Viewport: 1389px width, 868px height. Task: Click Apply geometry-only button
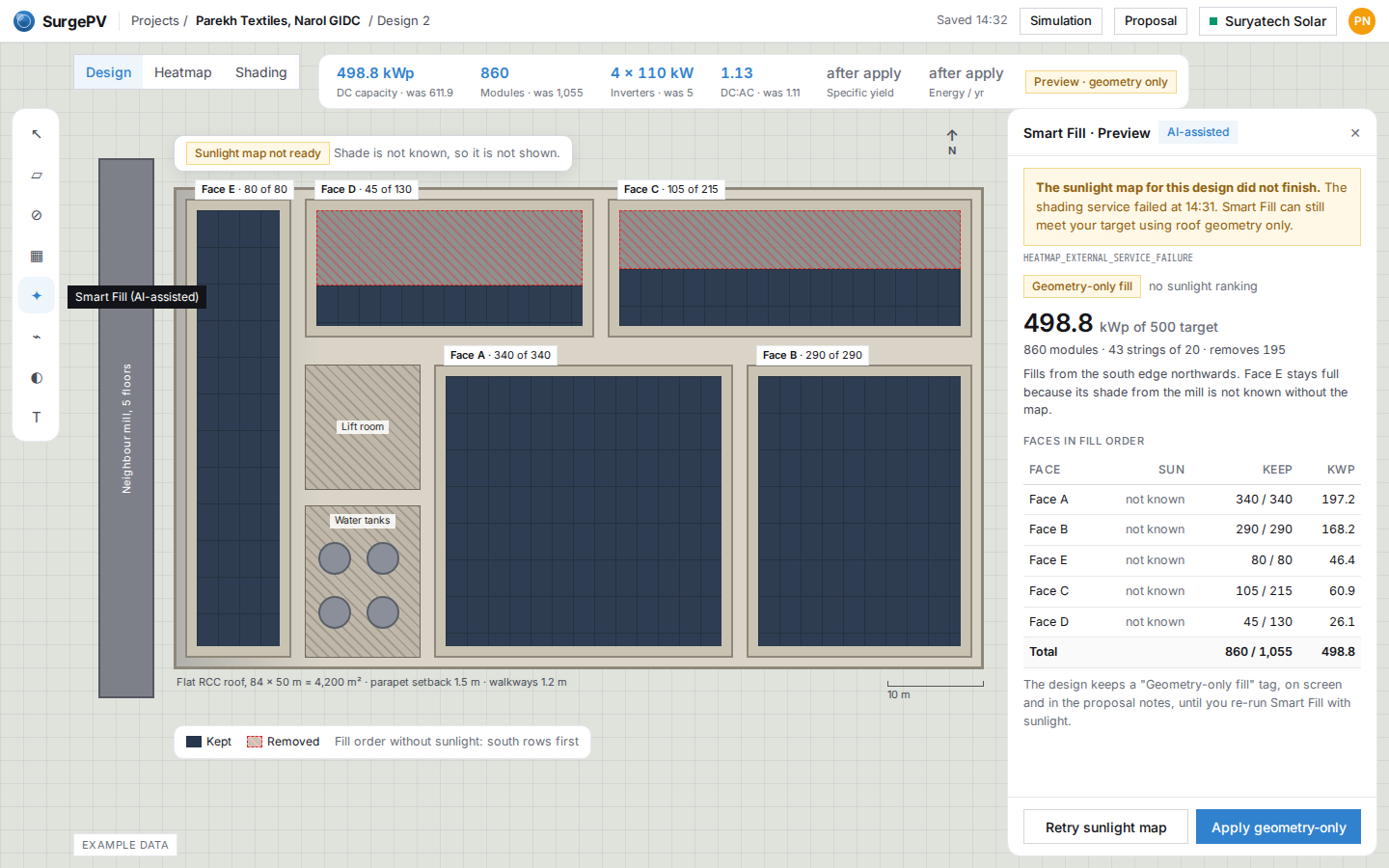1278,827
